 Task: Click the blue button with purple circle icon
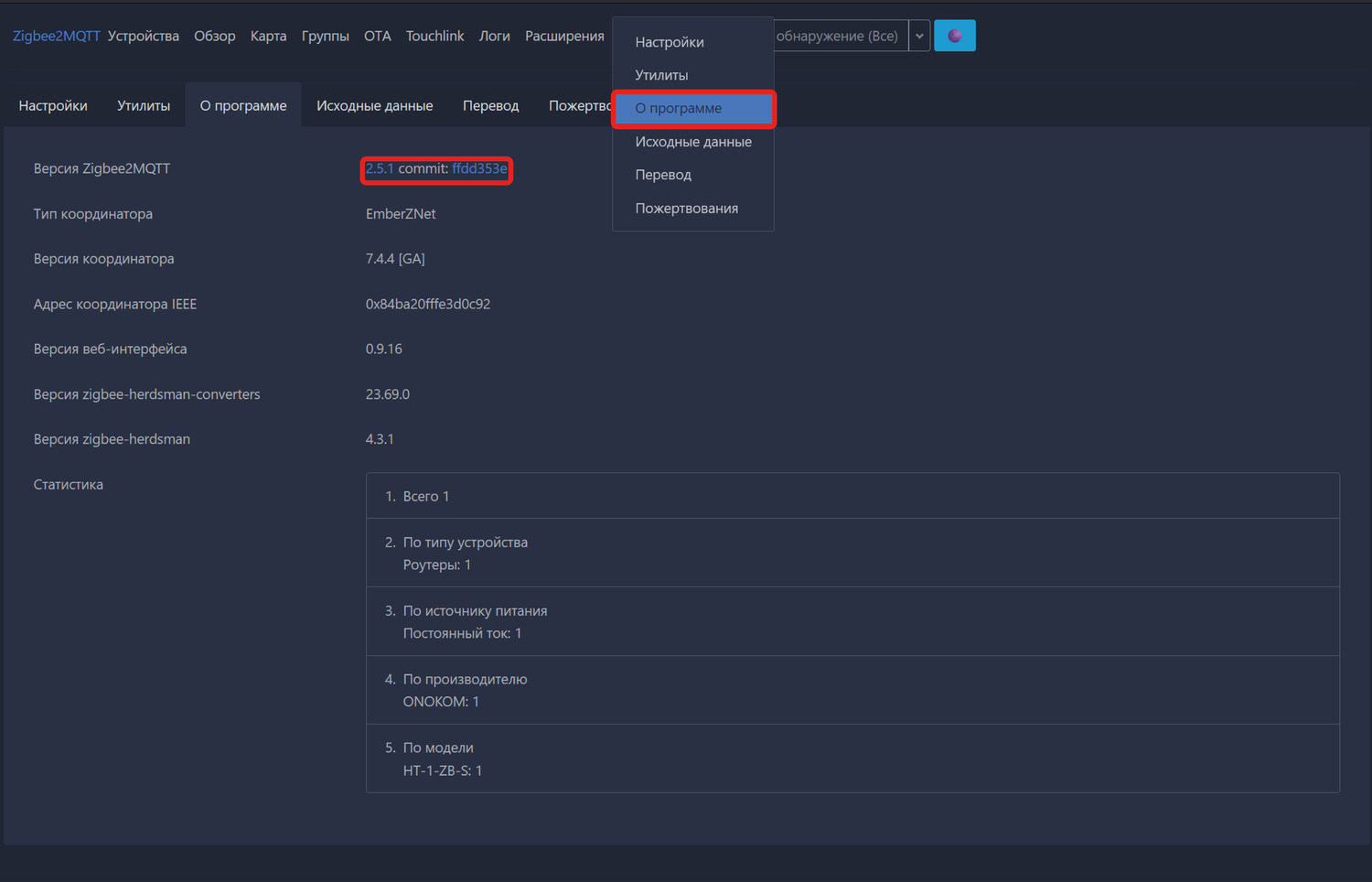click(x=954, y=36)
